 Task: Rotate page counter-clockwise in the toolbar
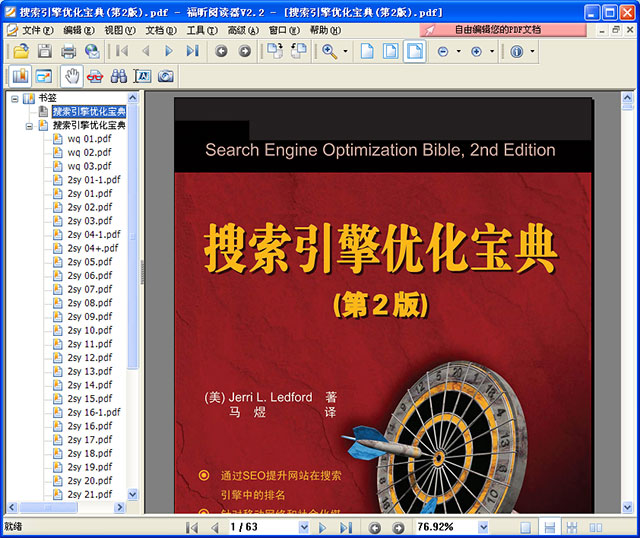[x=299, y=51]
